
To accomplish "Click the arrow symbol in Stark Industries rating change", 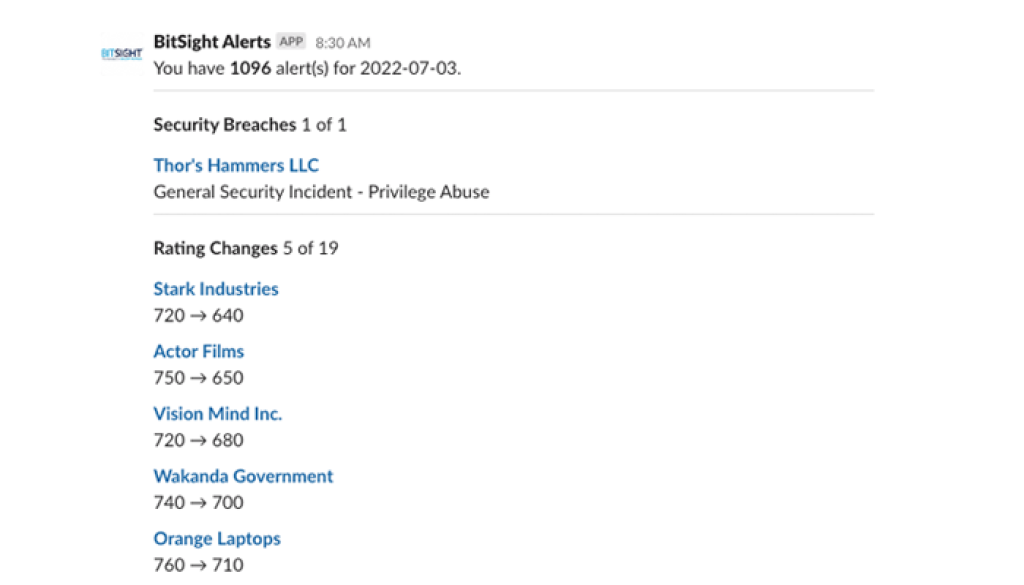I will click(x=197, y=315).
